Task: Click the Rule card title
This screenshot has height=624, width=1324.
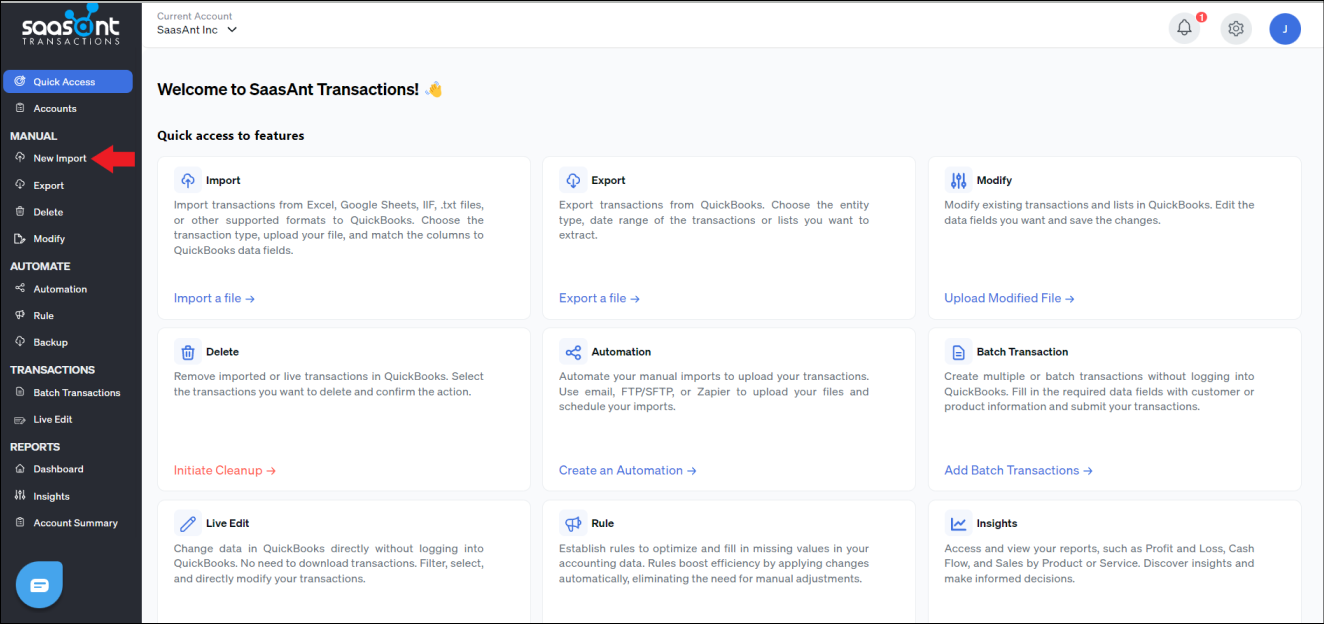Action: click(603, 523)
